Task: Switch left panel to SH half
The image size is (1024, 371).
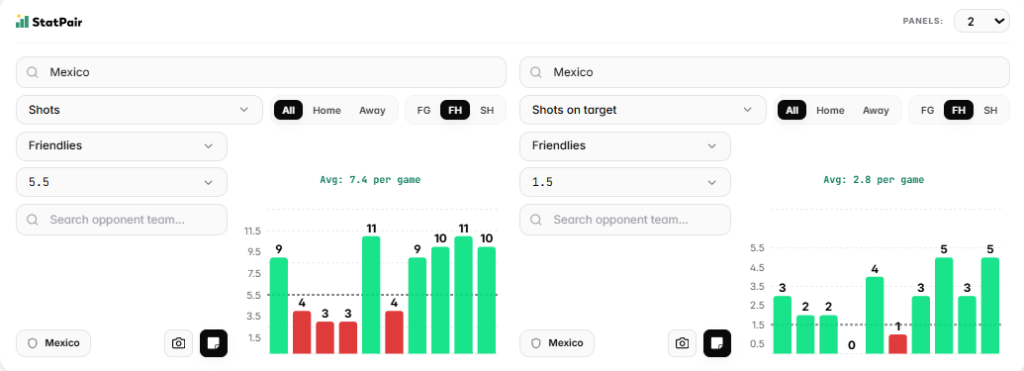Action: [x=487, y=110]
